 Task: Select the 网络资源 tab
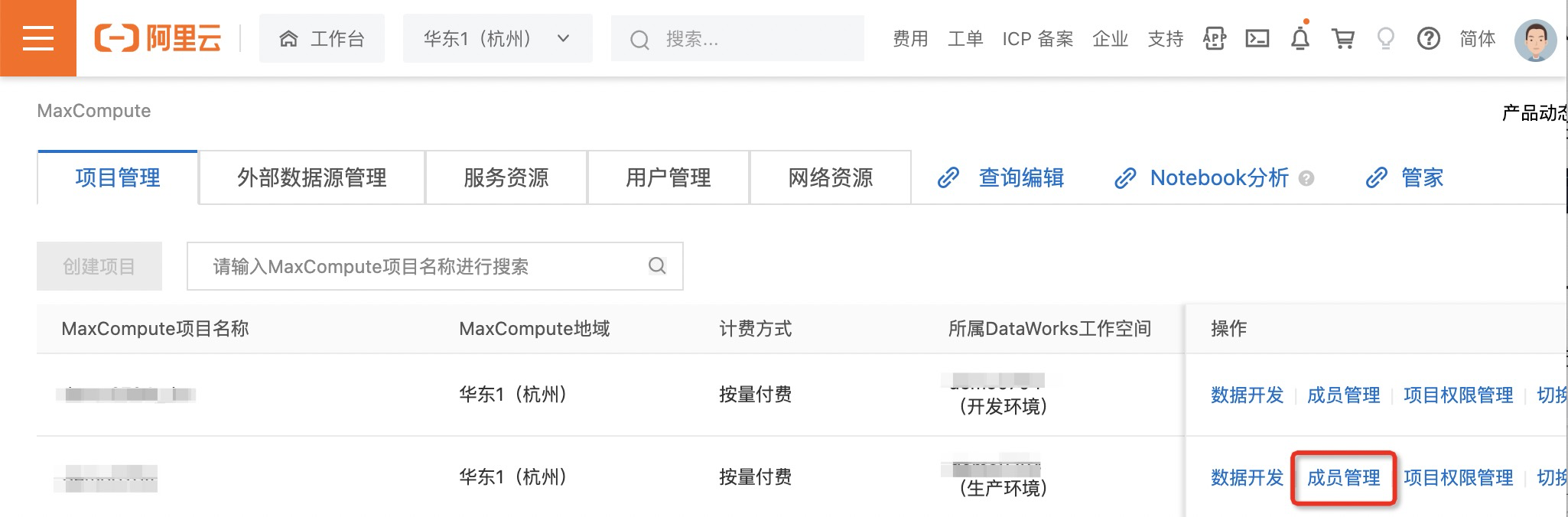click(831, 177)
